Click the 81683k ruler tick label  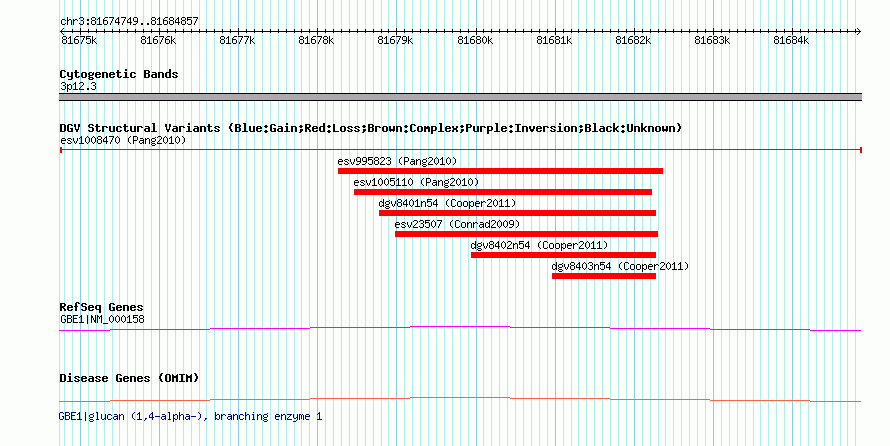pyautogui.click(x=712, y=40)
